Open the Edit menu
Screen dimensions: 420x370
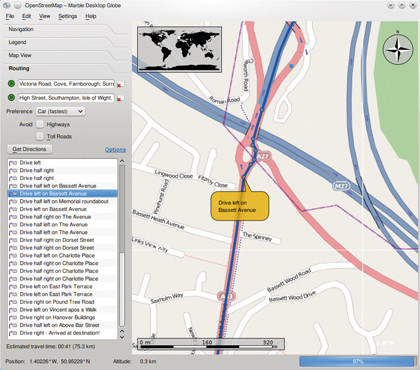(27, 16)
